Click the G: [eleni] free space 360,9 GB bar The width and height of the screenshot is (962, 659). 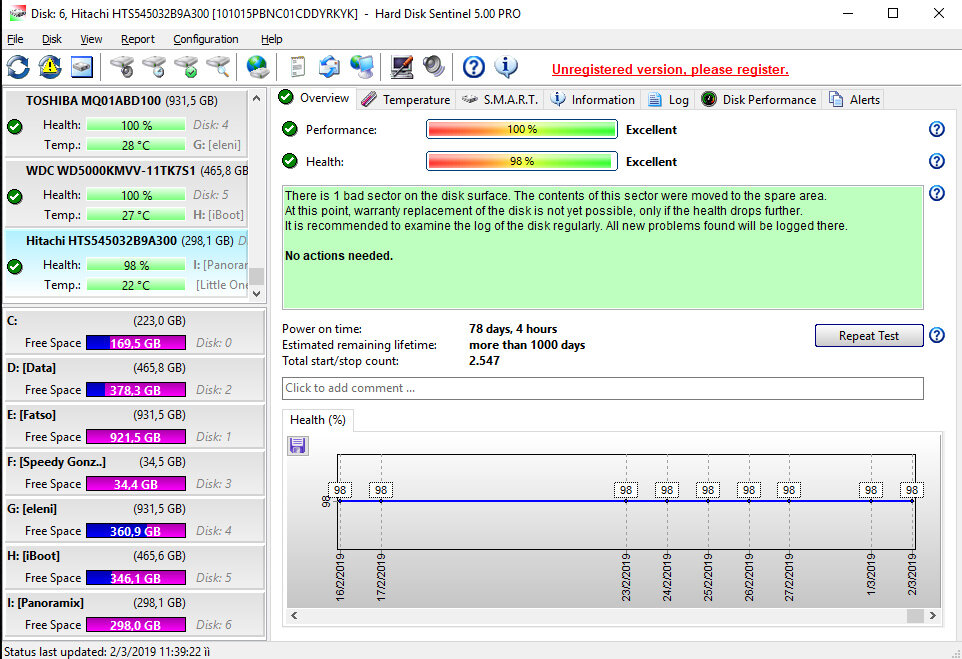(x=136, y=531)
